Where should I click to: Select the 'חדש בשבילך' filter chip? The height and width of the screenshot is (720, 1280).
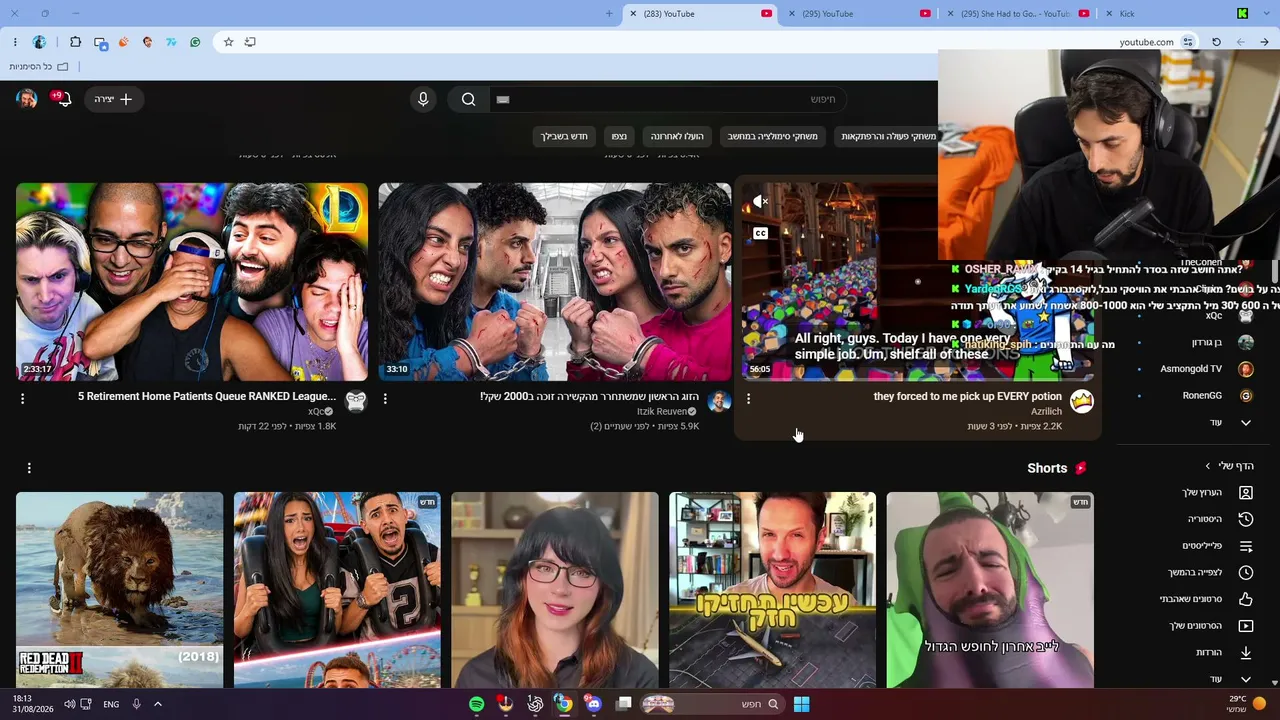click(565, 136)
